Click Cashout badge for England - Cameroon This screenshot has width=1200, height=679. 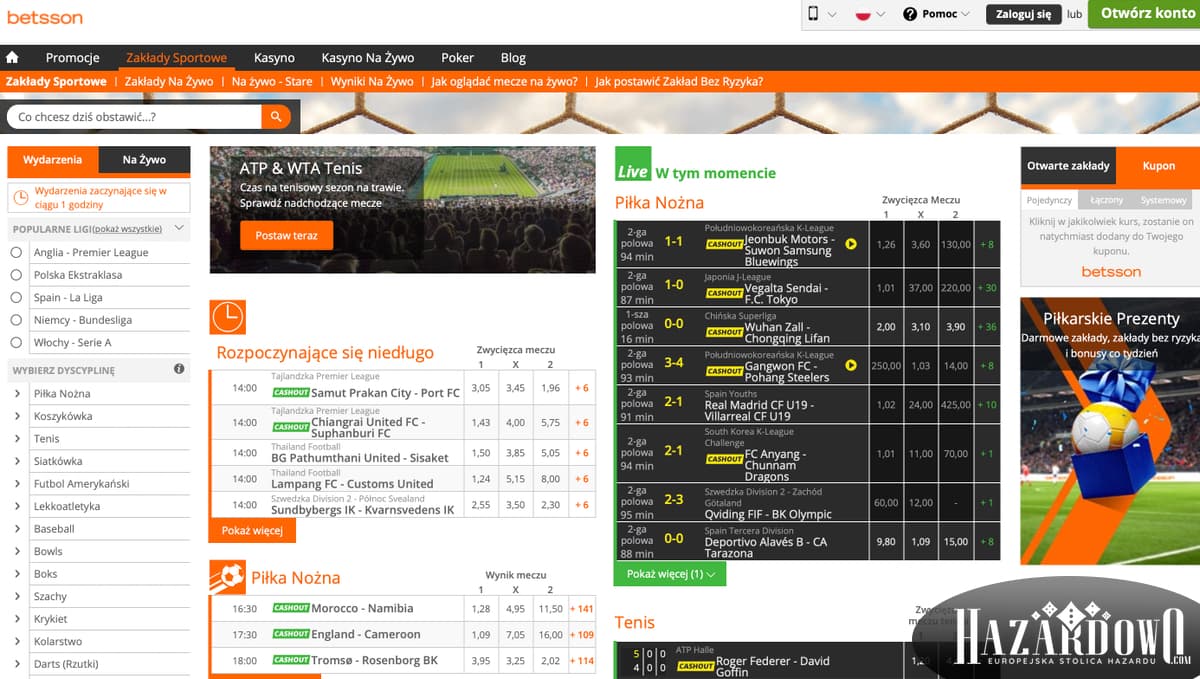[291, 634]
